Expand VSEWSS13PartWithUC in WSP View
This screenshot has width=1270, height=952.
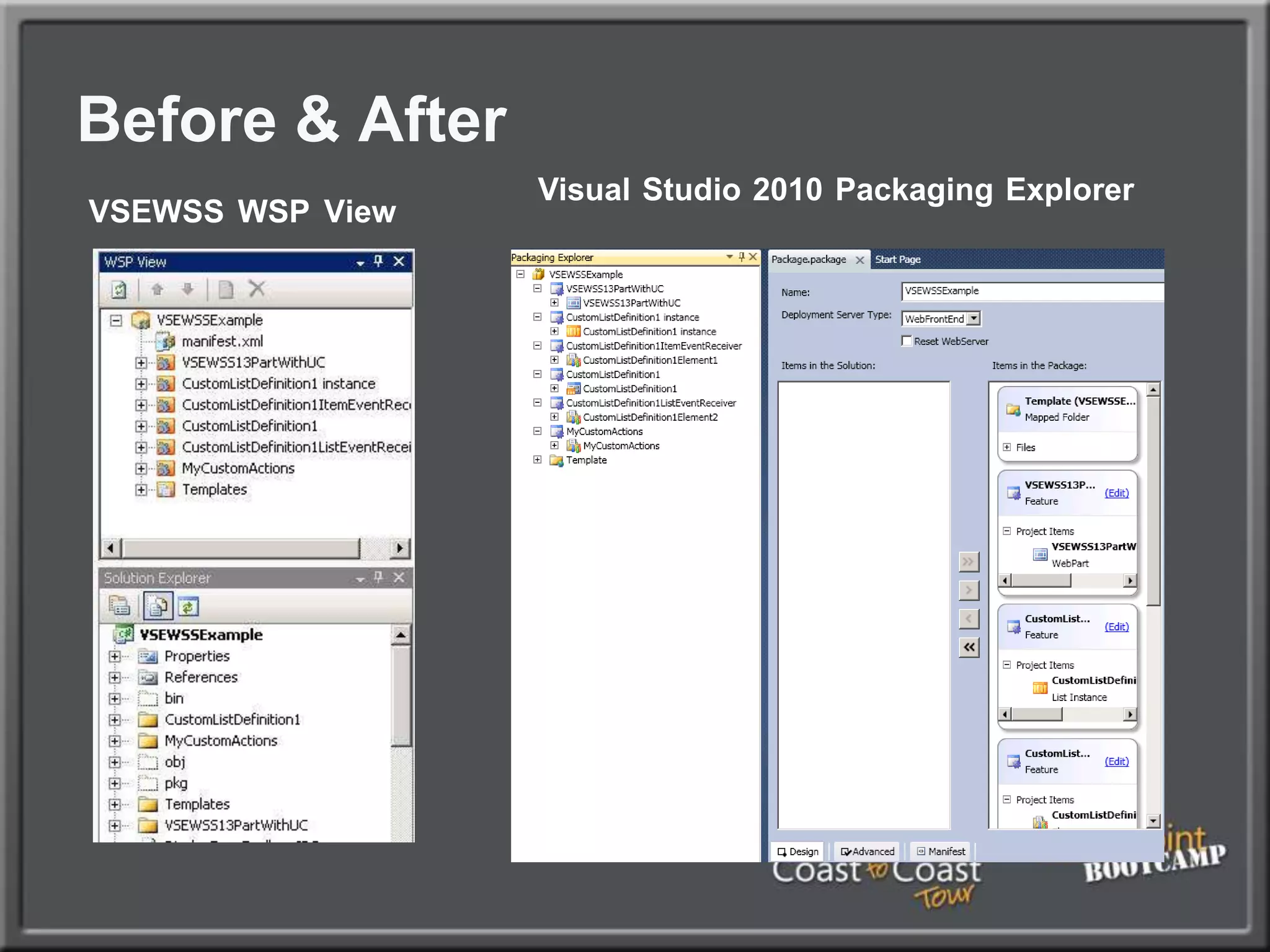(141, 363)
